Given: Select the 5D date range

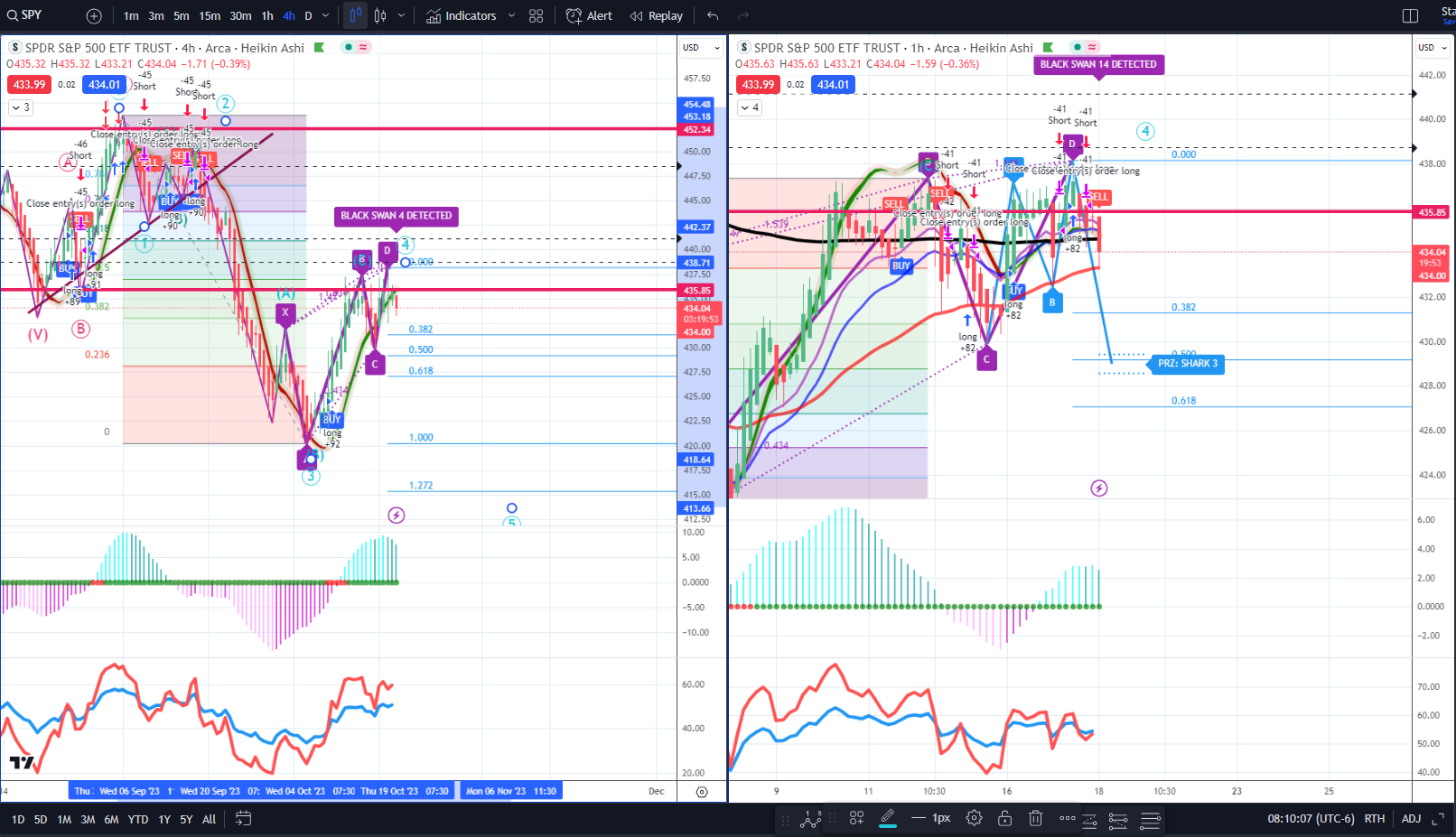Looking at the screenshot, I should click(x=41, y=820).
